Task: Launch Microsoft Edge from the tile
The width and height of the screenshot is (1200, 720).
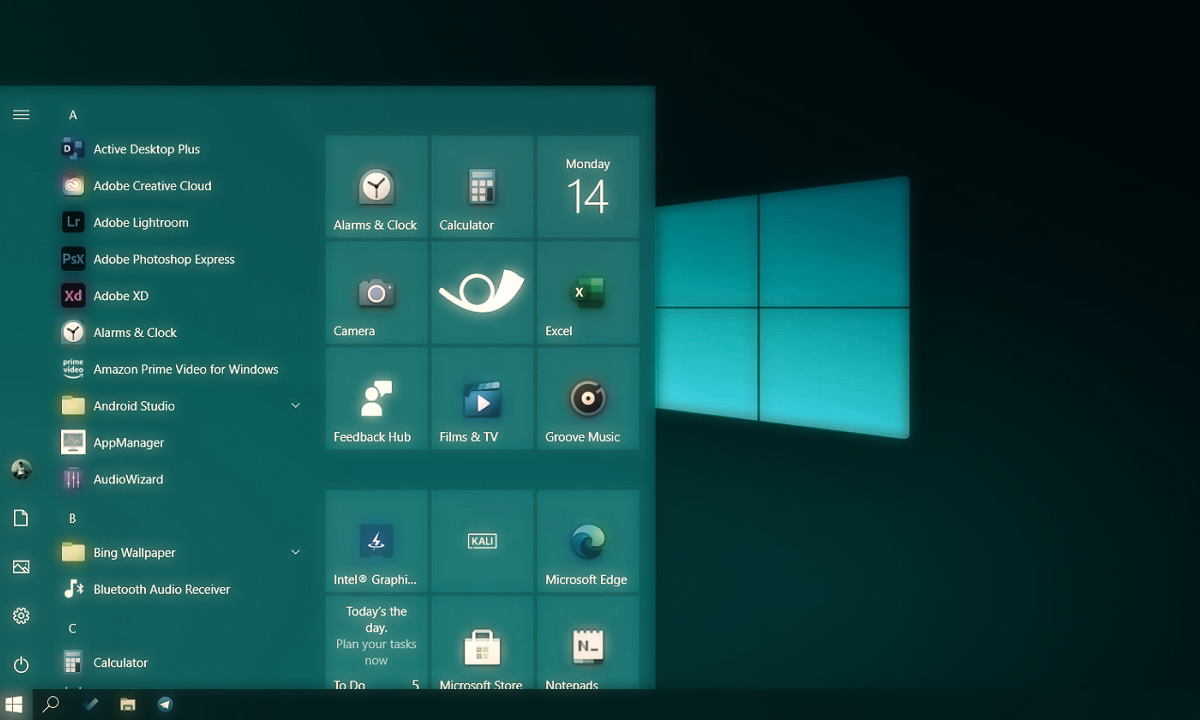Action: click(x=588, y=541)
